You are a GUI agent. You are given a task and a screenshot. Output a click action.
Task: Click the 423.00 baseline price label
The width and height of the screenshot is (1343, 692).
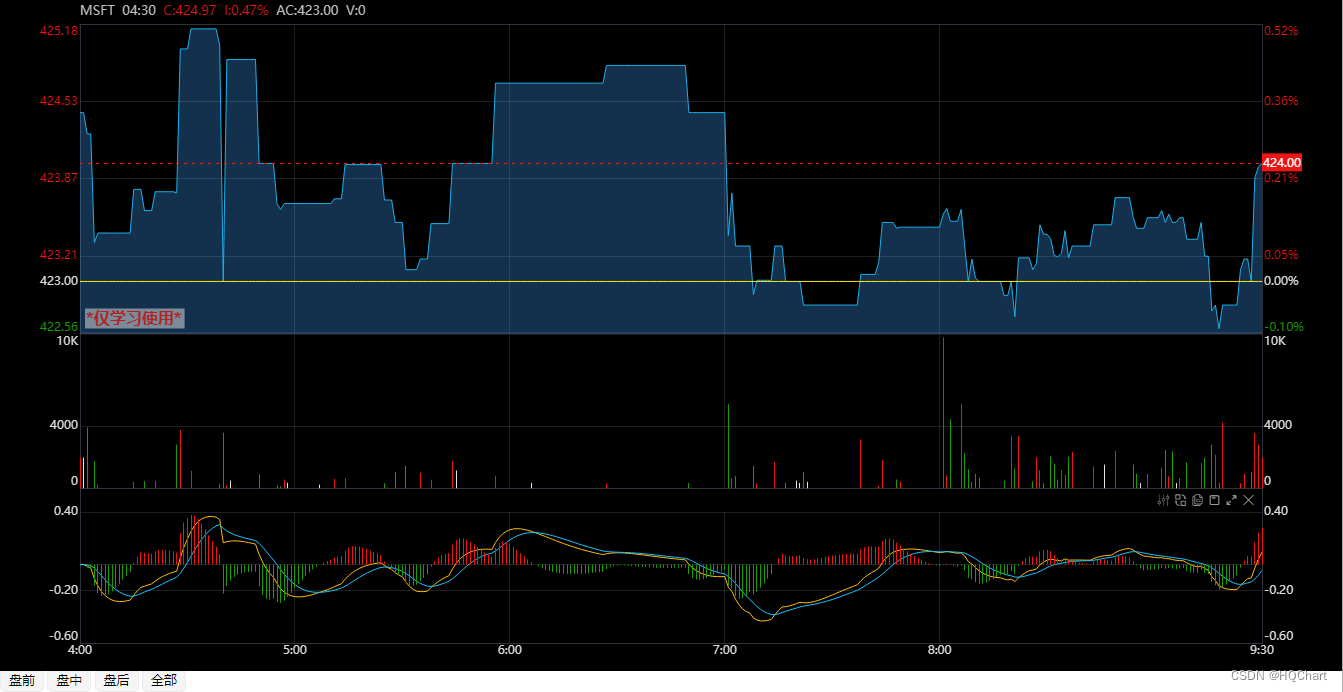pos(59,281)
